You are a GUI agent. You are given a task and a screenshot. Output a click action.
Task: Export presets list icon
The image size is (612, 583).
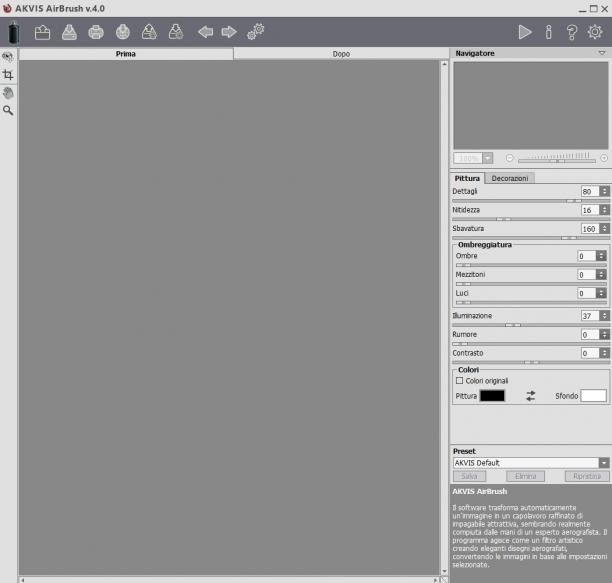[176, 32]
